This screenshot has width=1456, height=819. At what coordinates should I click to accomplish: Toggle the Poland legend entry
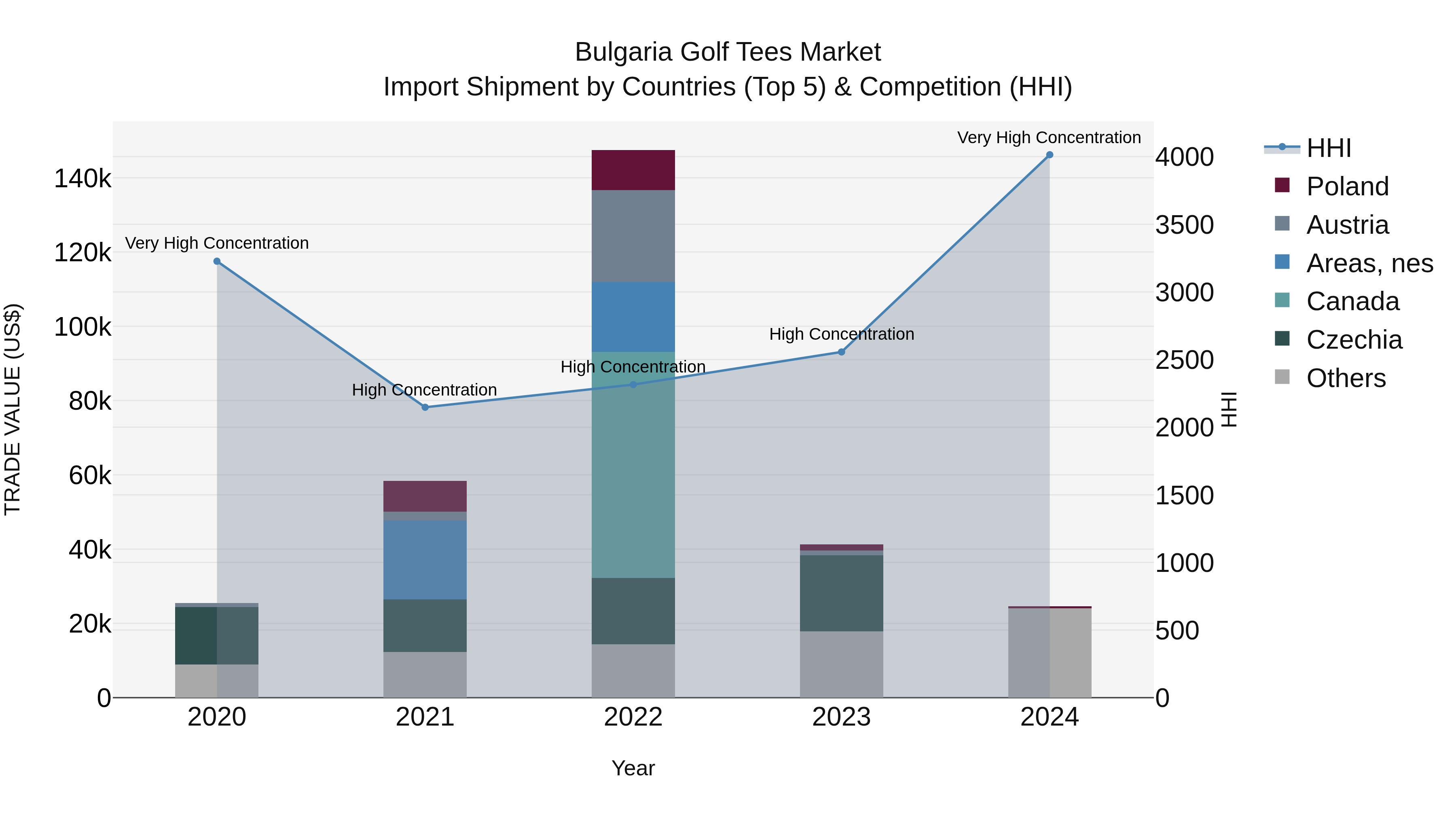[x=1332, y=186]
